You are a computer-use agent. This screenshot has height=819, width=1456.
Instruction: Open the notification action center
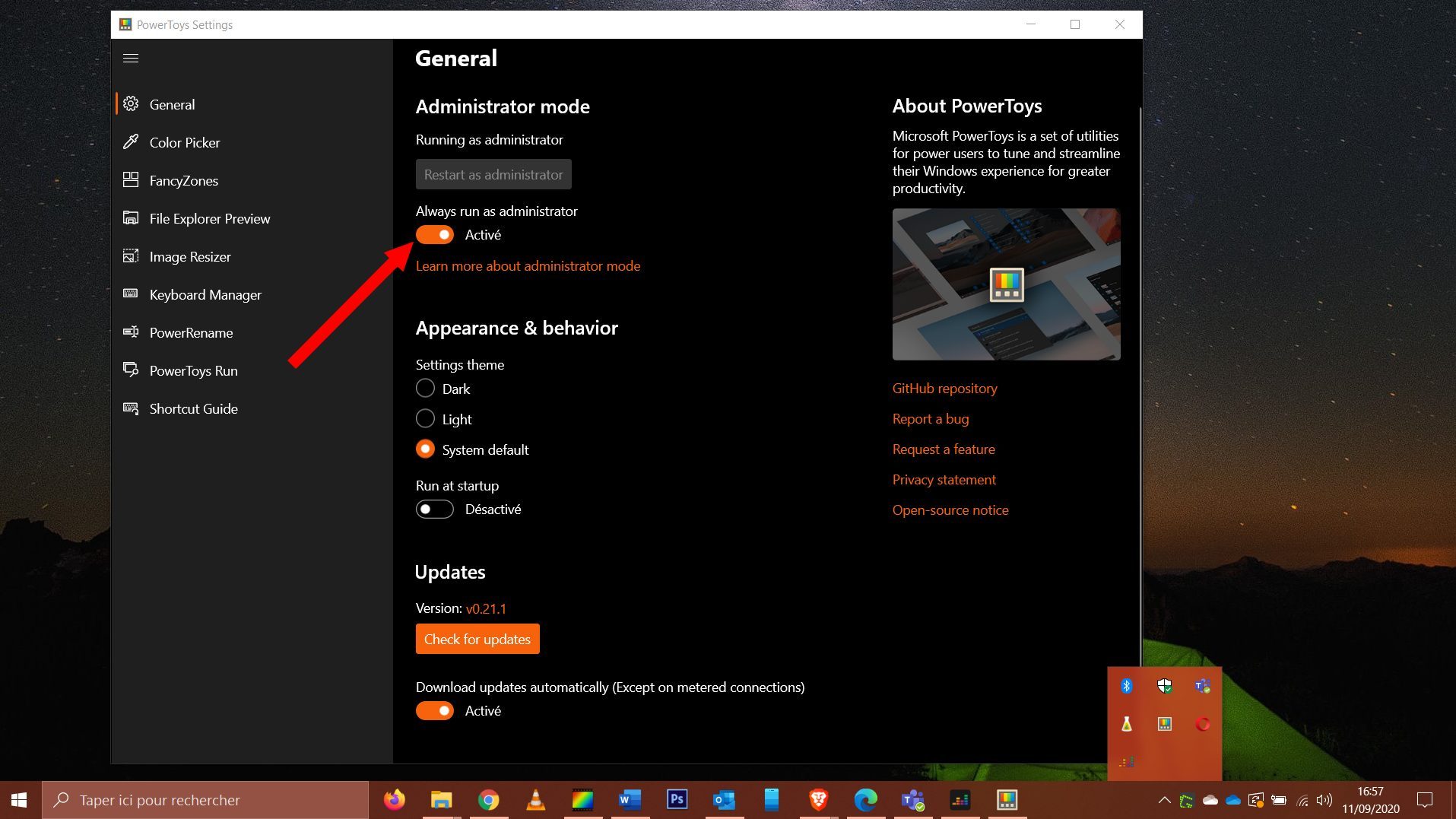(1425, 800)
